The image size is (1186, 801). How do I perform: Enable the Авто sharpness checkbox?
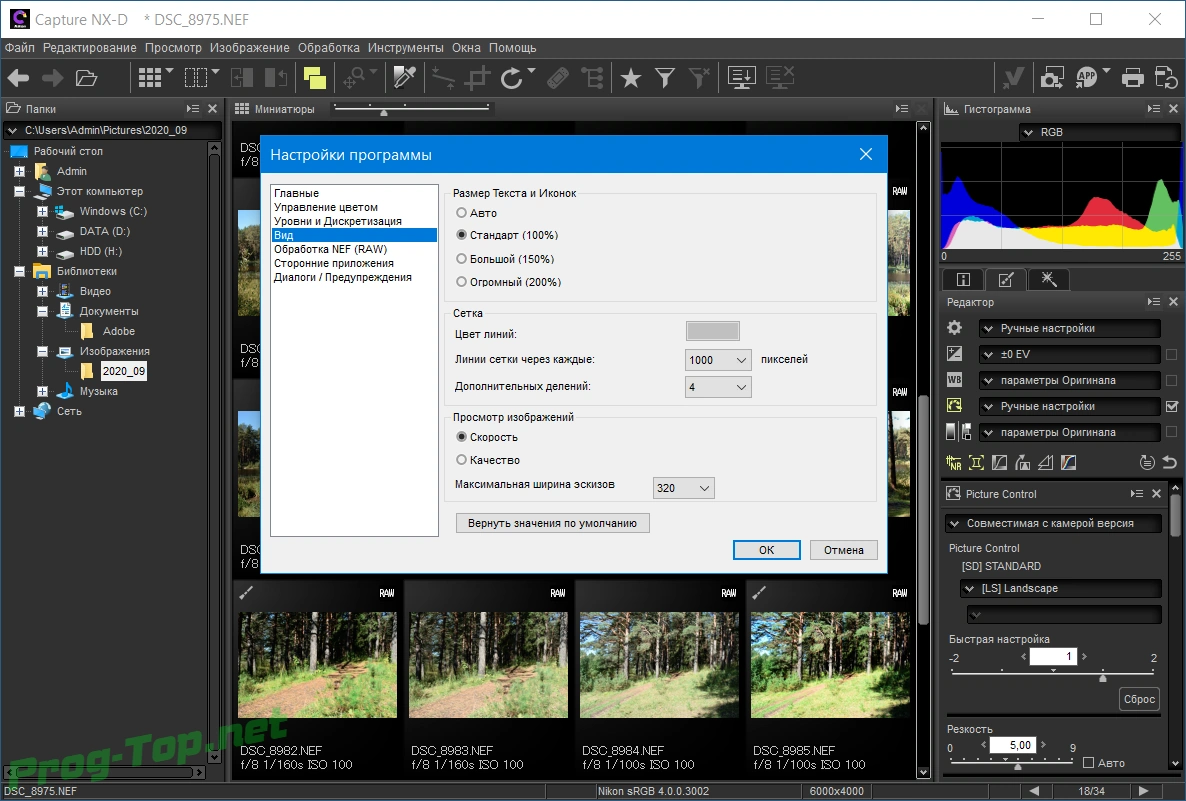(1088, 762)
